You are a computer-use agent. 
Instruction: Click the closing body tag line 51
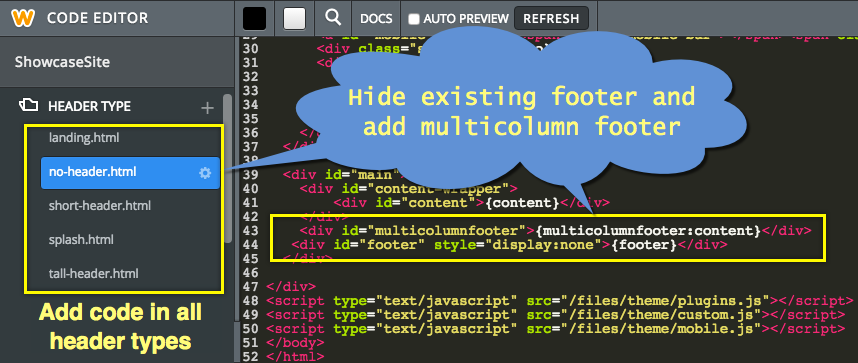(295, 343)
